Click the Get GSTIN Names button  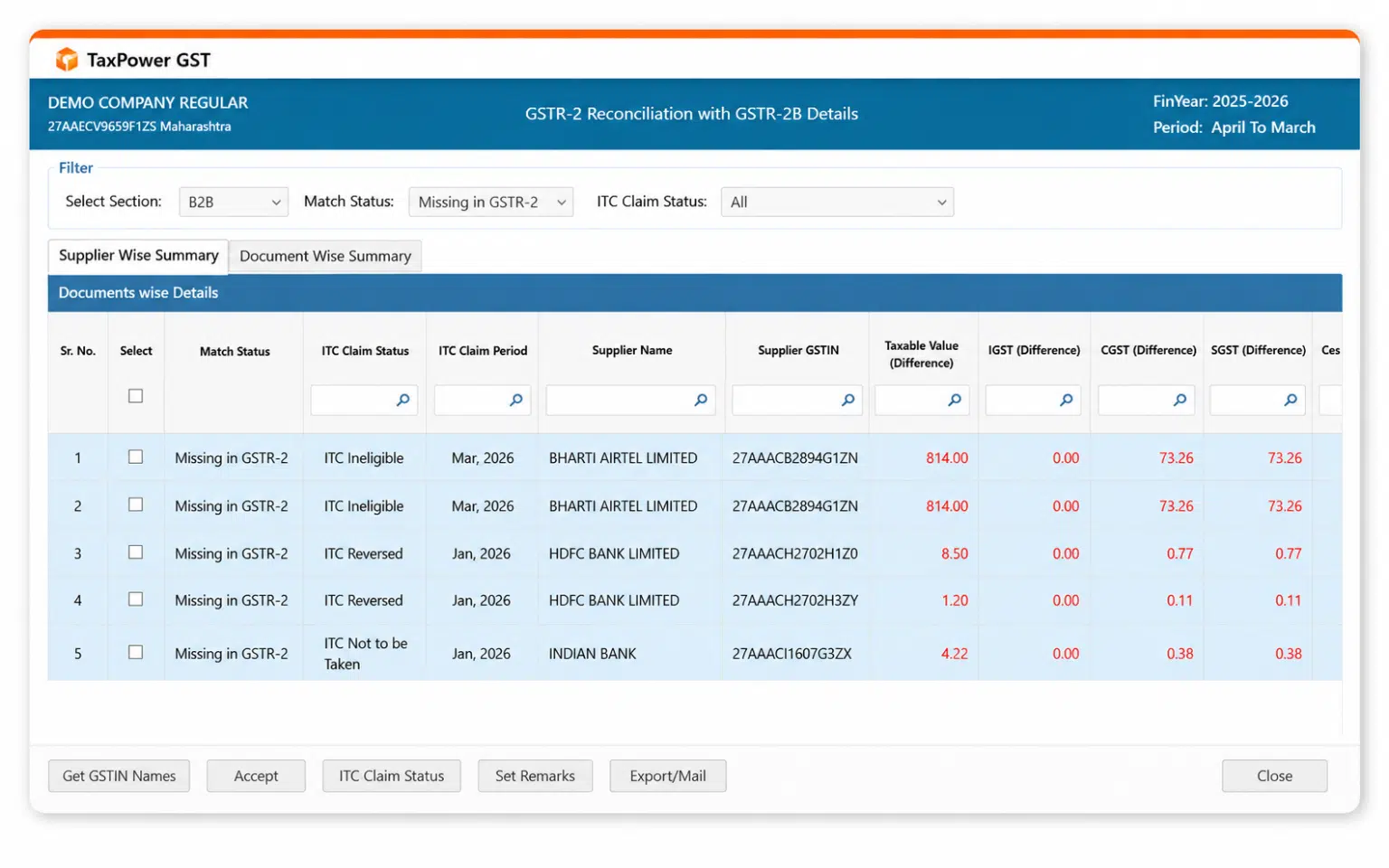(119, 776)
